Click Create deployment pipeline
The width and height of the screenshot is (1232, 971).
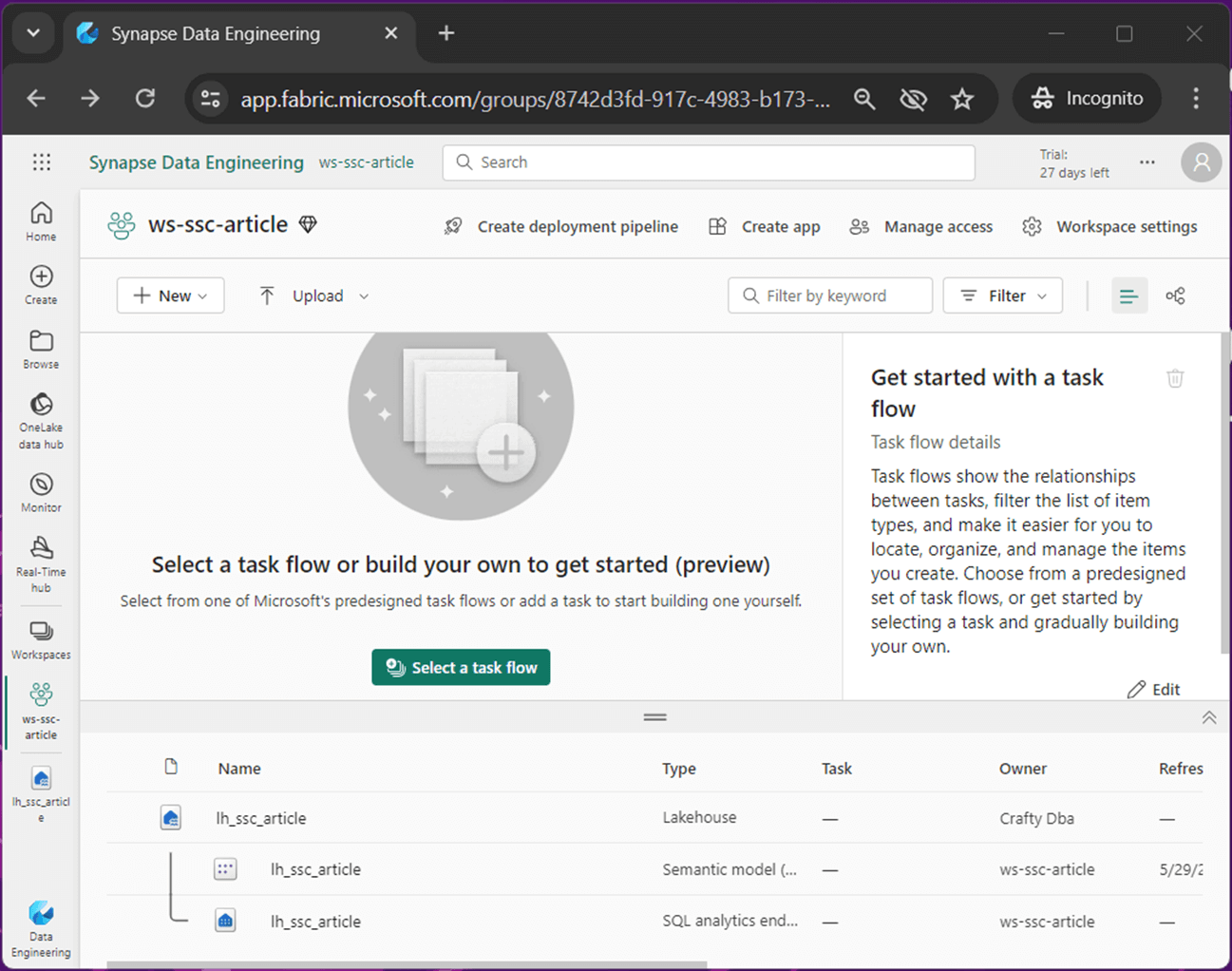[x=561, y=227]
